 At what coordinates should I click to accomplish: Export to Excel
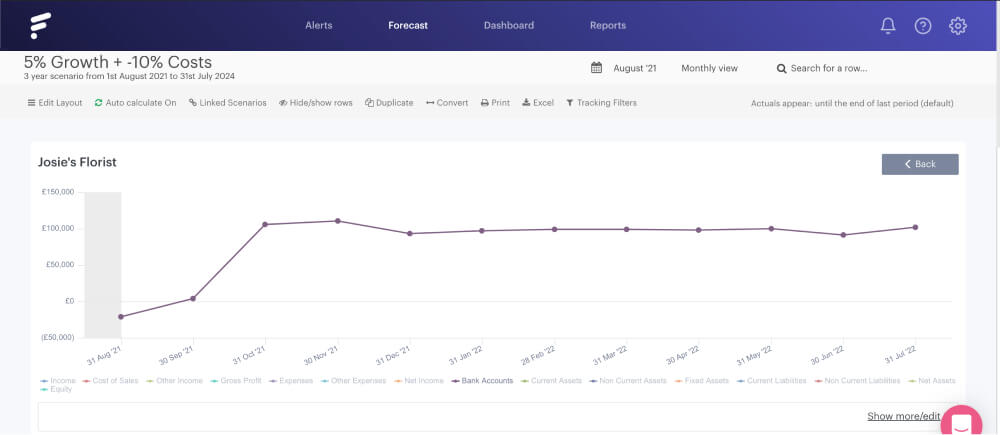pos(538,103)
